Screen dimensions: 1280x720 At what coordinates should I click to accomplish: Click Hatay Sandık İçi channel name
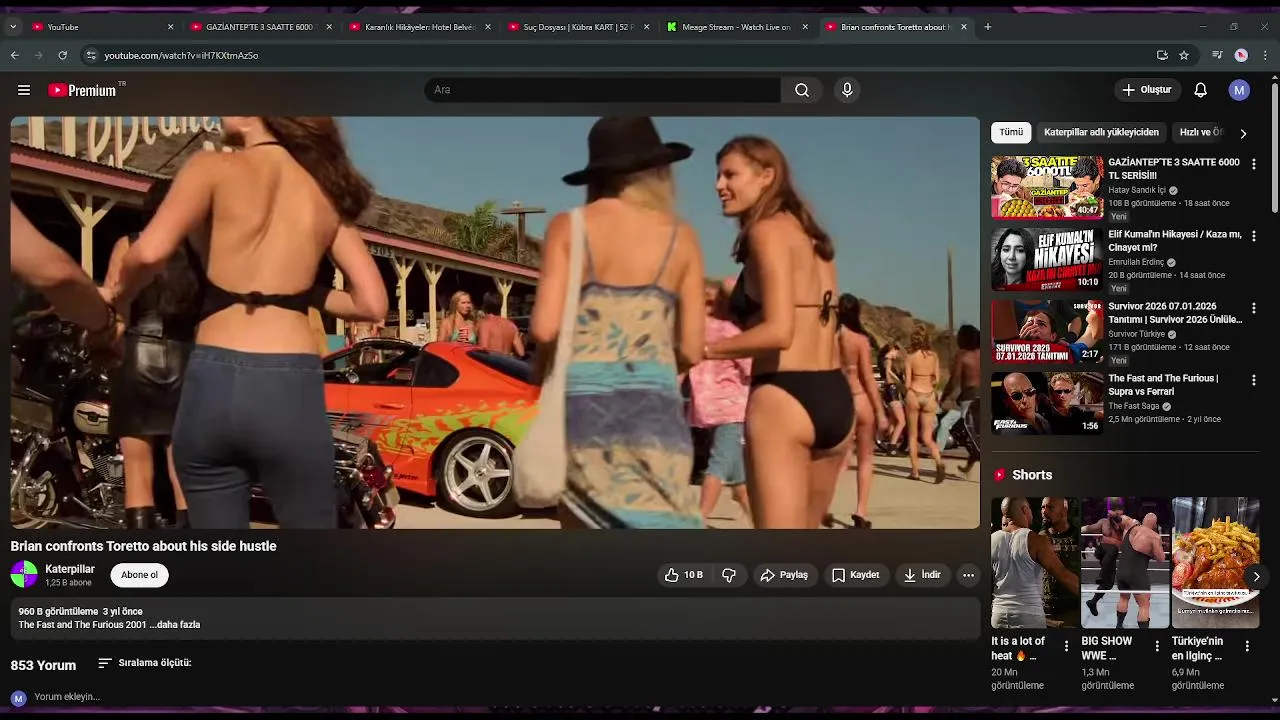pos(1137,190)
